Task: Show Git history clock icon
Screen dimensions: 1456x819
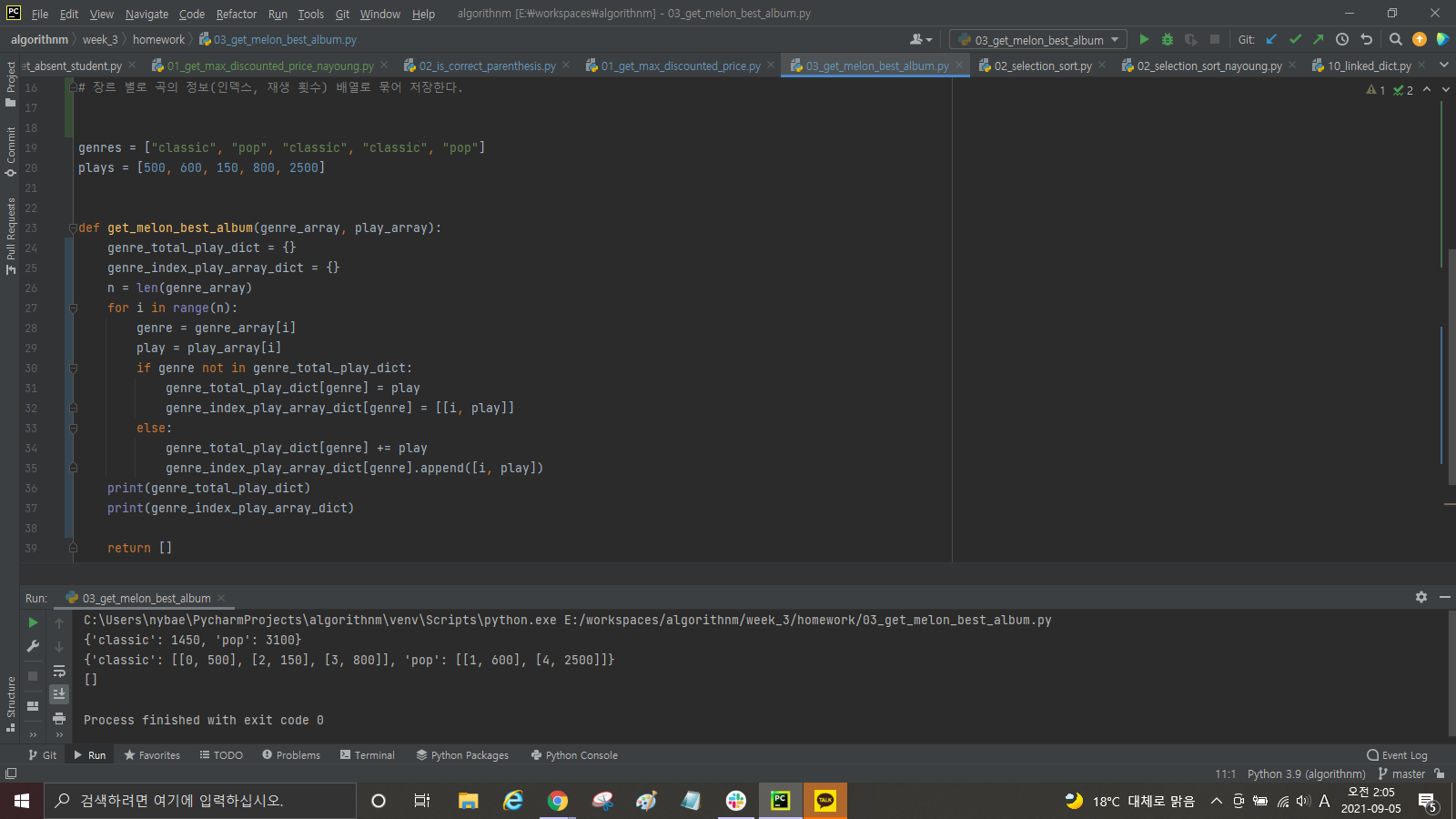Action: coord(1342,39)
